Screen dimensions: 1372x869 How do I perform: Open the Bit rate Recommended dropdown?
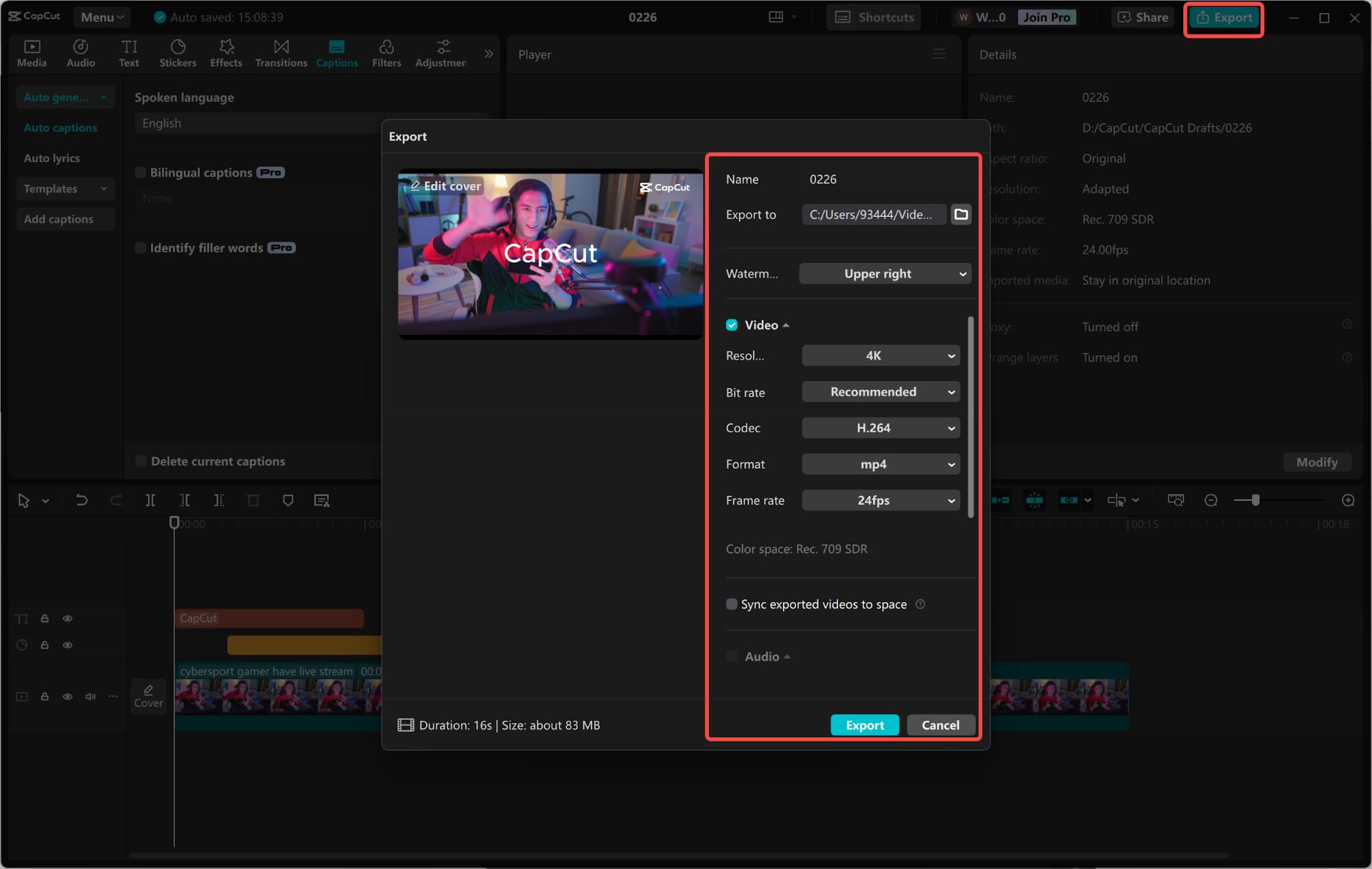[881, 392]
